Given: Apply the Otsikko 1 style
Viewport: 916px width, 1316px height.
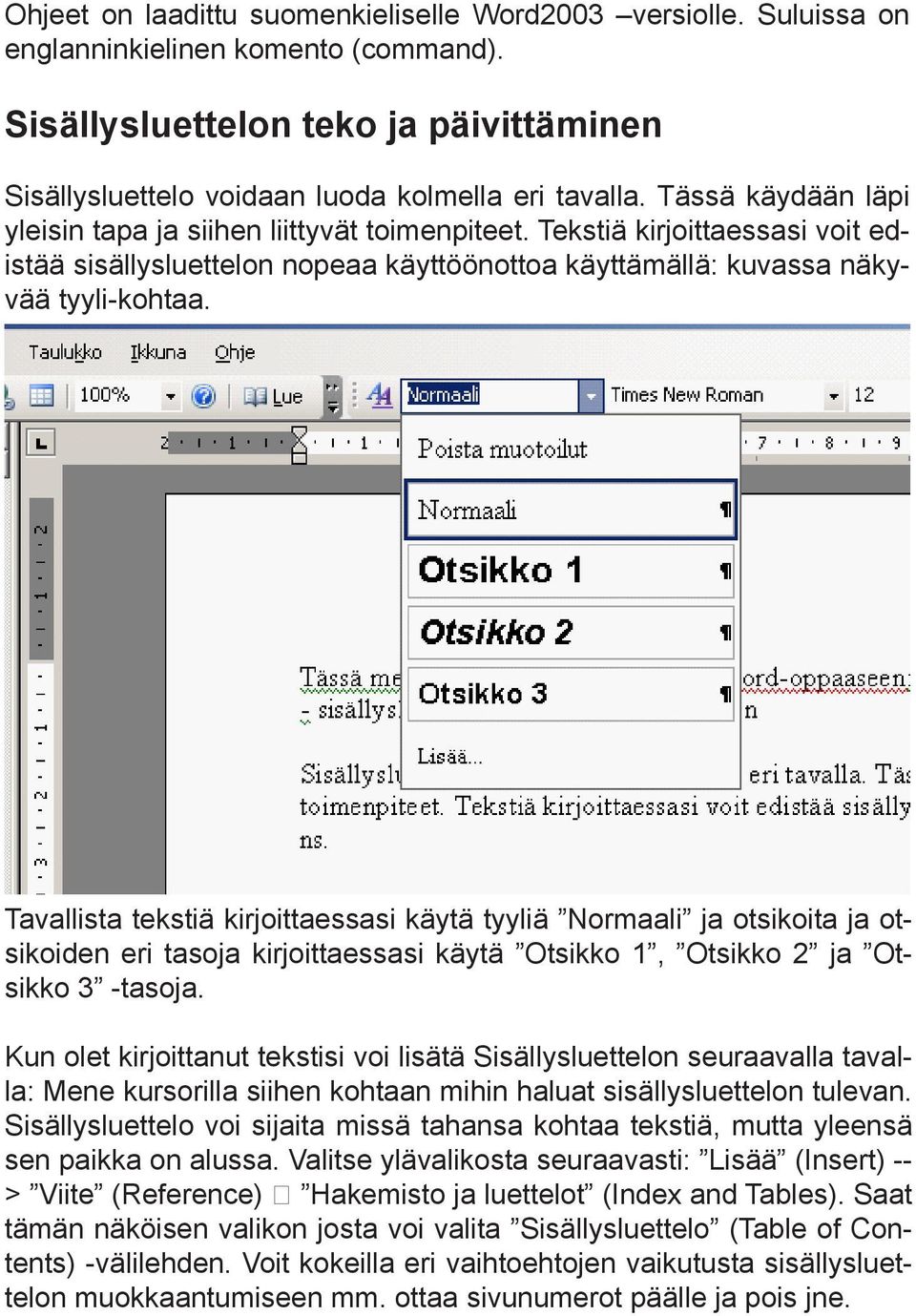Looking at the screenshot, I should (x=571, y=571).
